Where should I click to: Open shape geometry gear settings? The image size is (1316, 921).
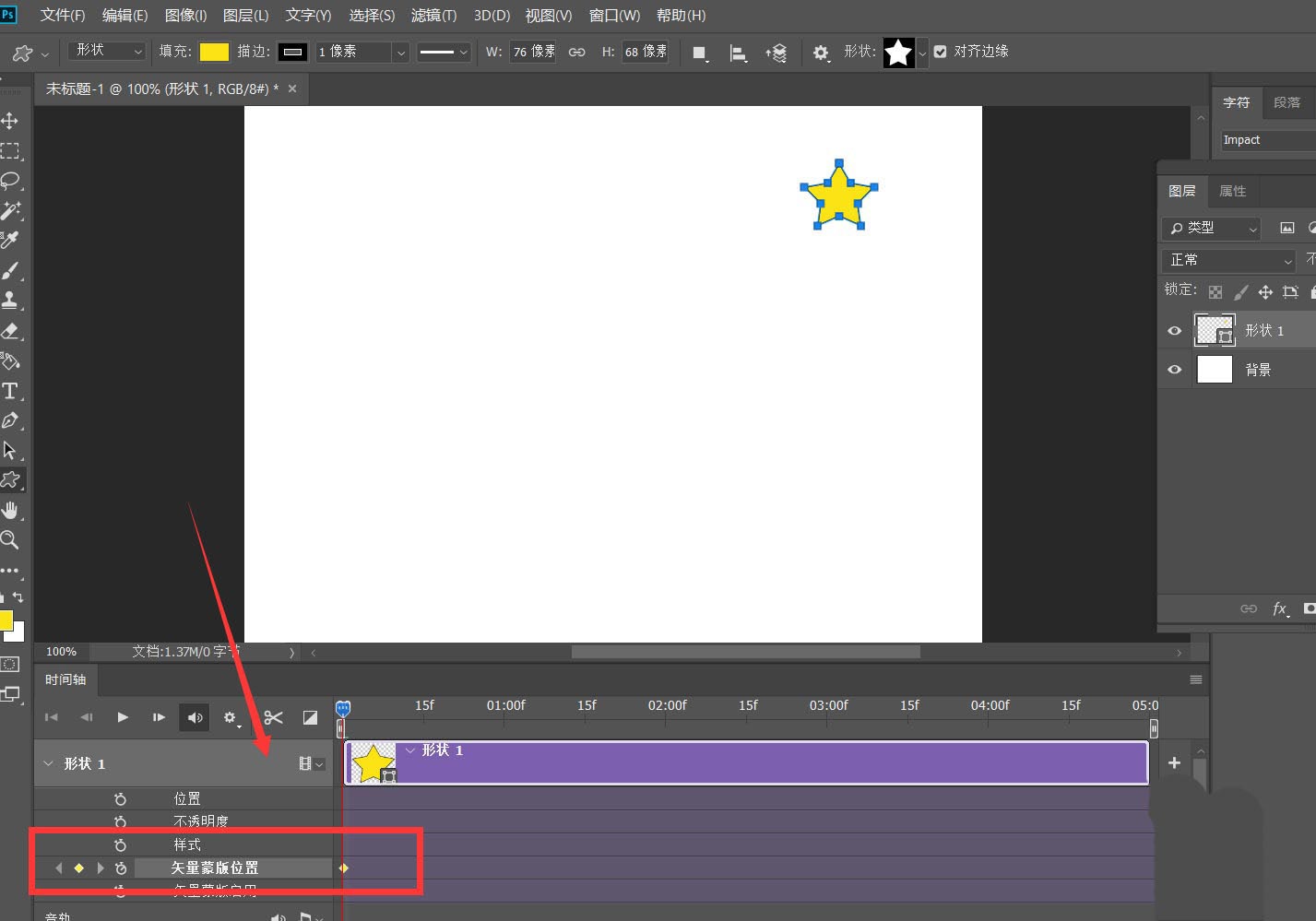pos(821,53)
